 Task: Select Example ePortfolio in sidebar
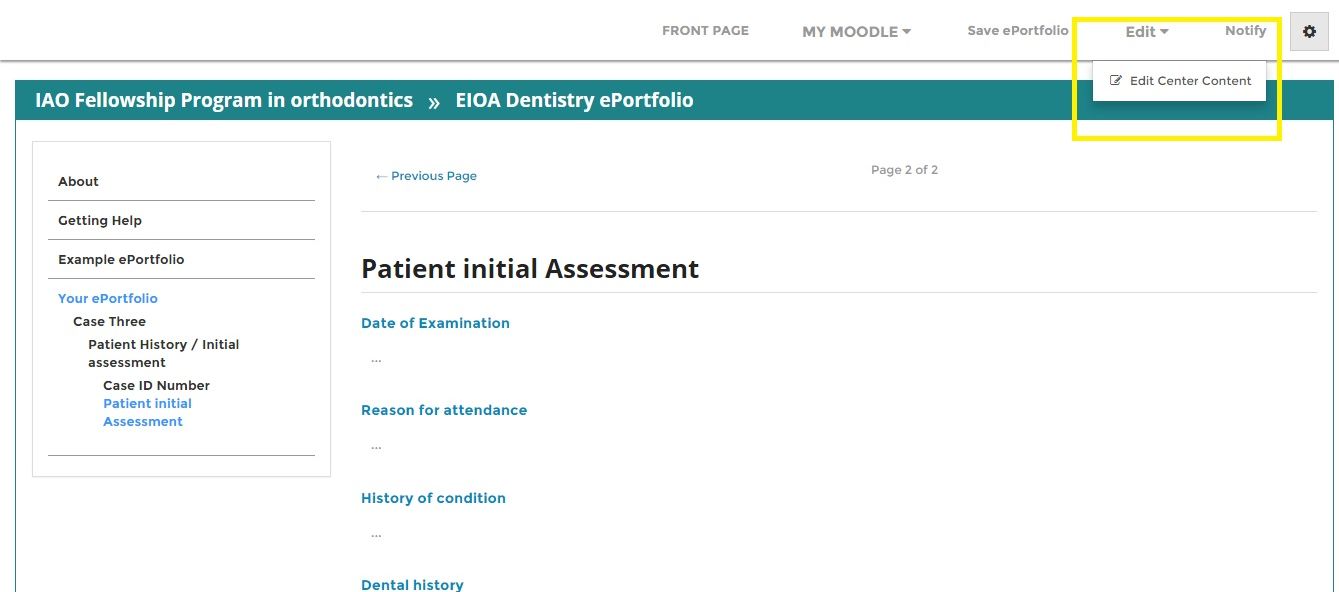tap(121, 260)
